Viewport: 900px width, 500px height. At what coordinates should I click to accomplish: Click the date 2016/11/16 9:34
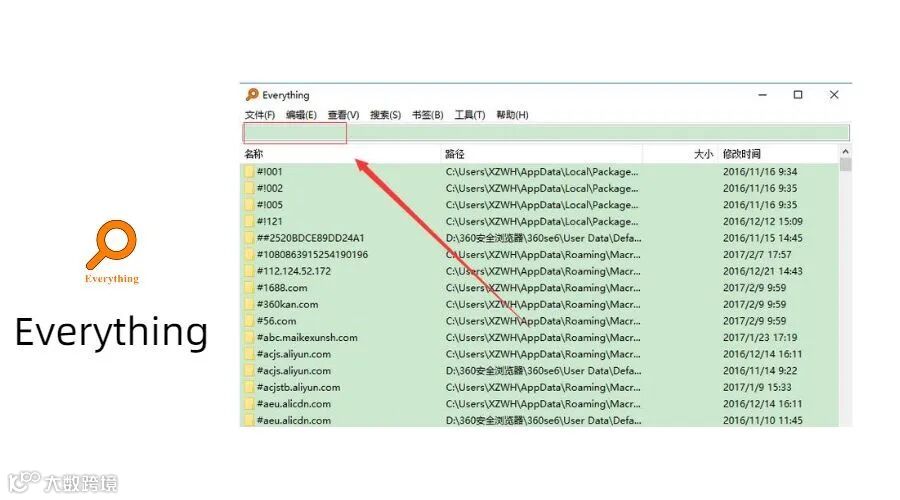(760, 172)
